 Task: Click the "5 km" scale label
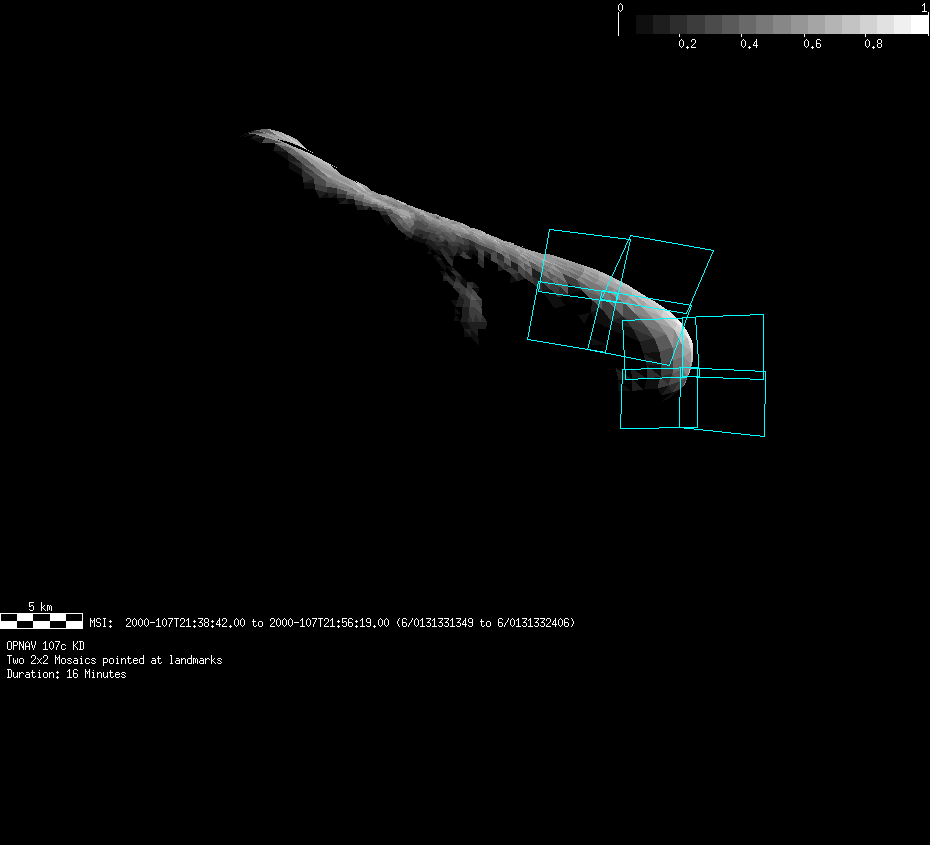pos(40,607)
